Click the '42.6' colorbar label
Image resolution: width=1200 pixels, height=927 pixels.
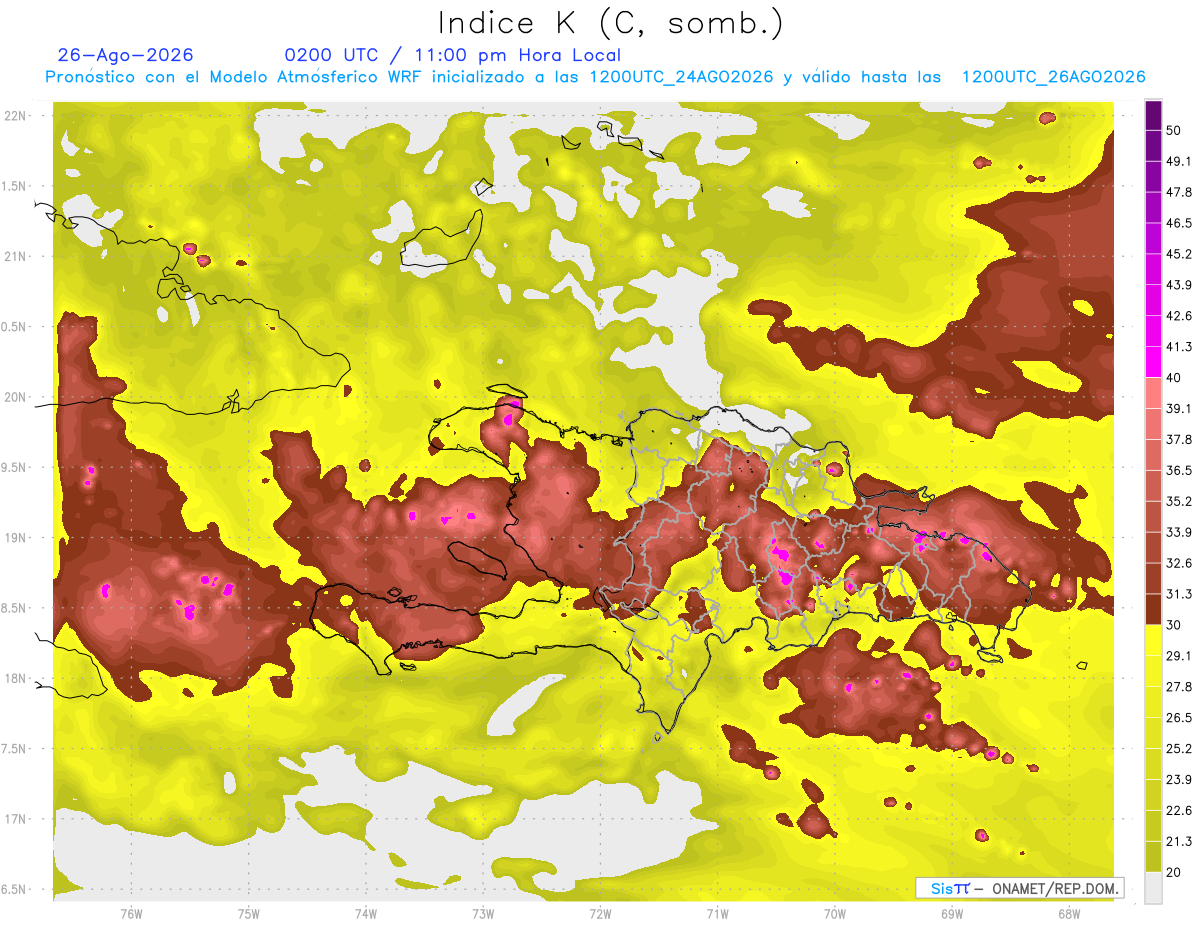pos(1179,316)
